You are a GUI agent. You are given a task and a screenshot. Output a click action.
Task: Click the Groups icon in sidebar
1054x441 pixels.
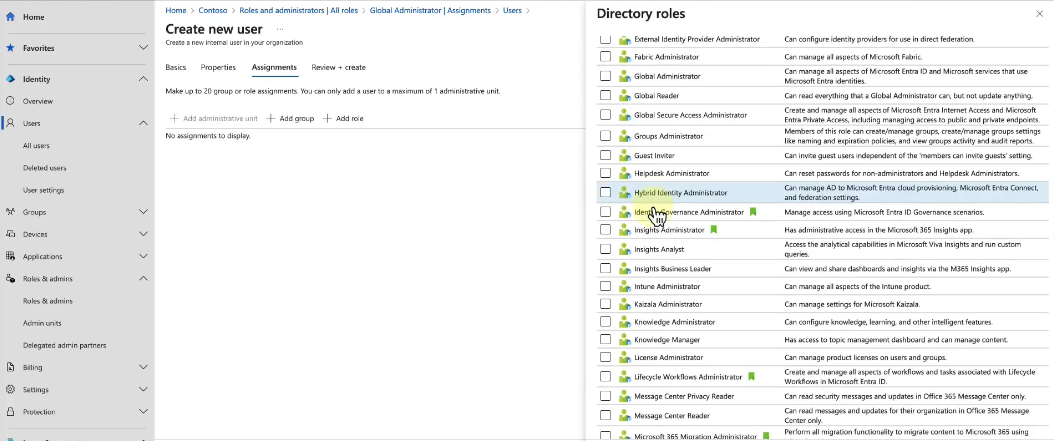tap(10, 212)
